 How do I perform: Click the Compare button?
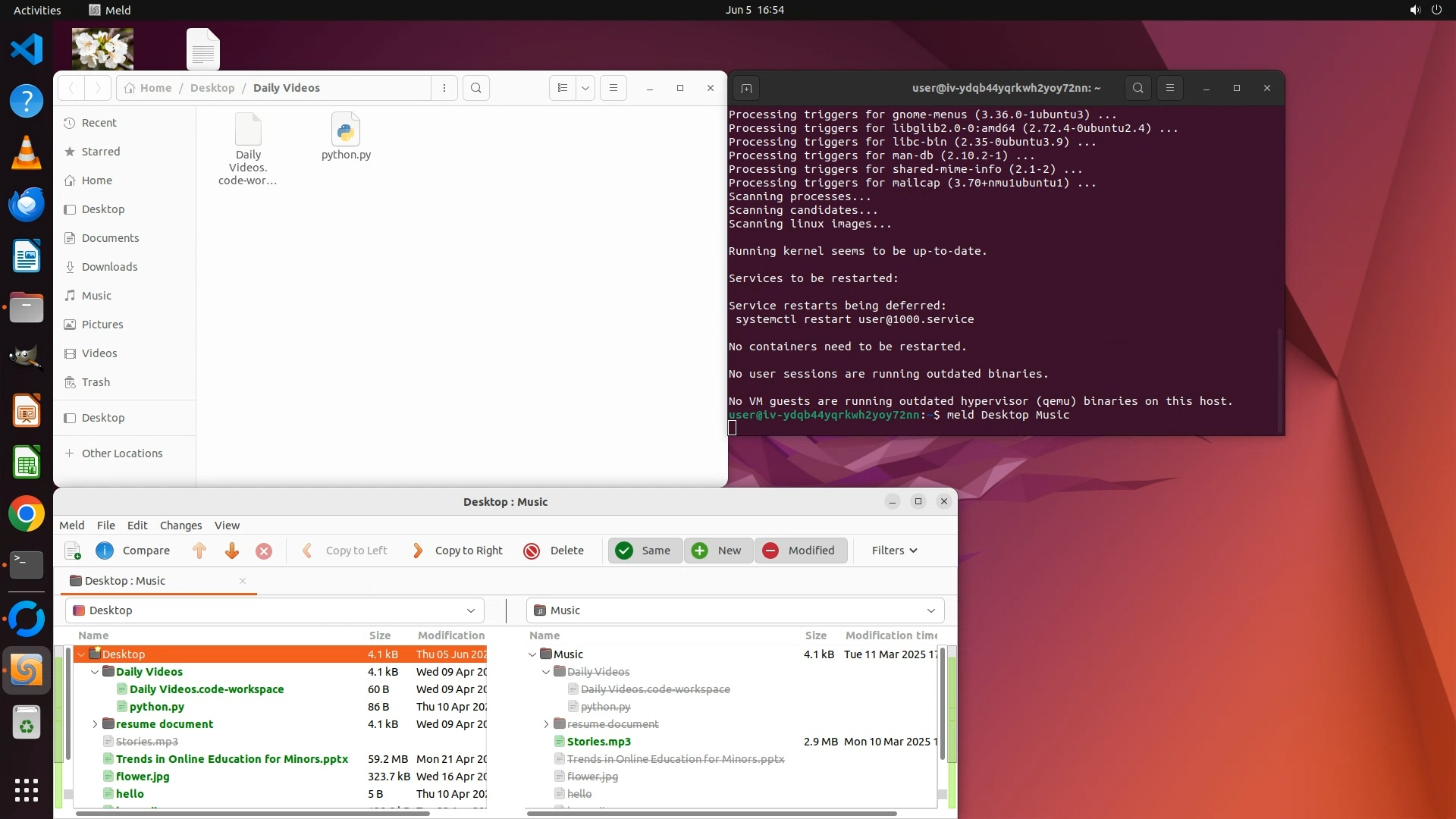[x=133, y=551]
